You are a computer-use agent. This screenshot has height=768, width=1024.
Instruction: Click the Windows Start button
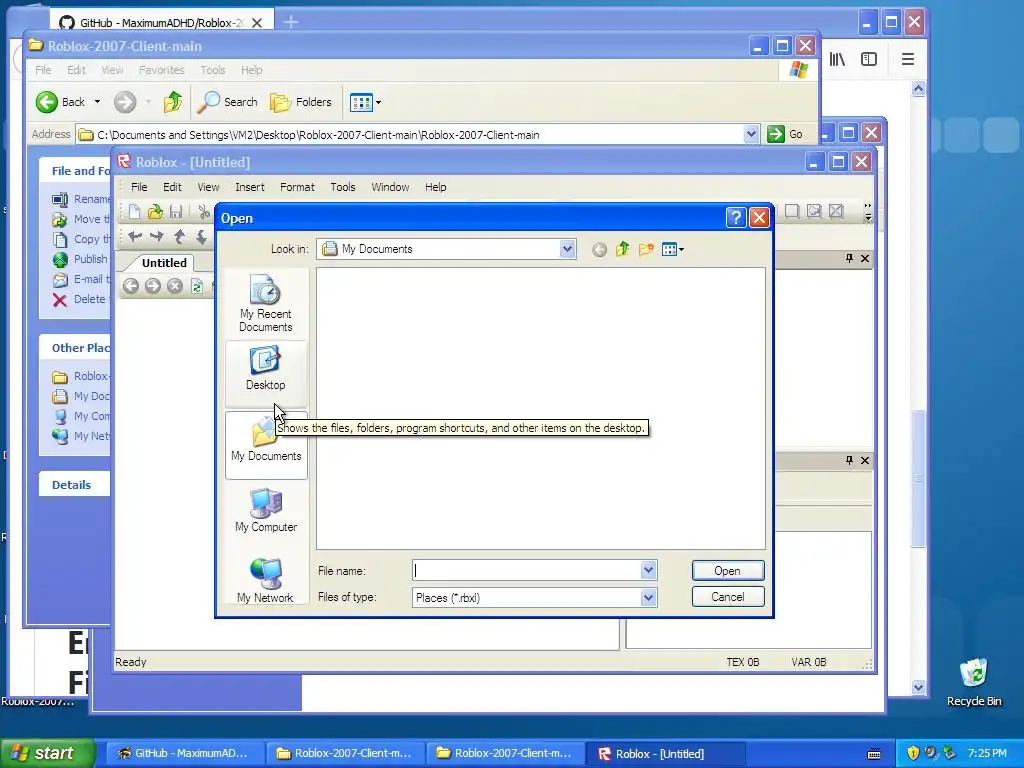tap(47, 753)
